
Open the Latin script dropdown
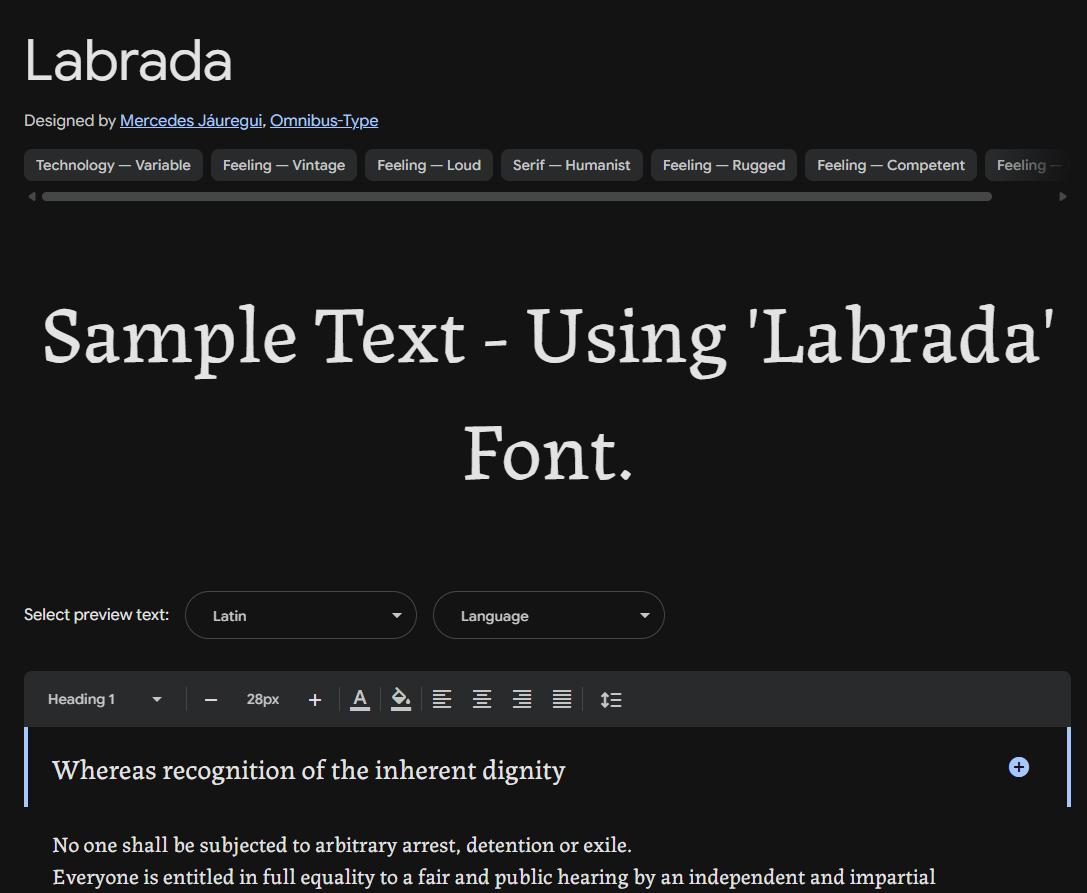(x=301, y=615)
